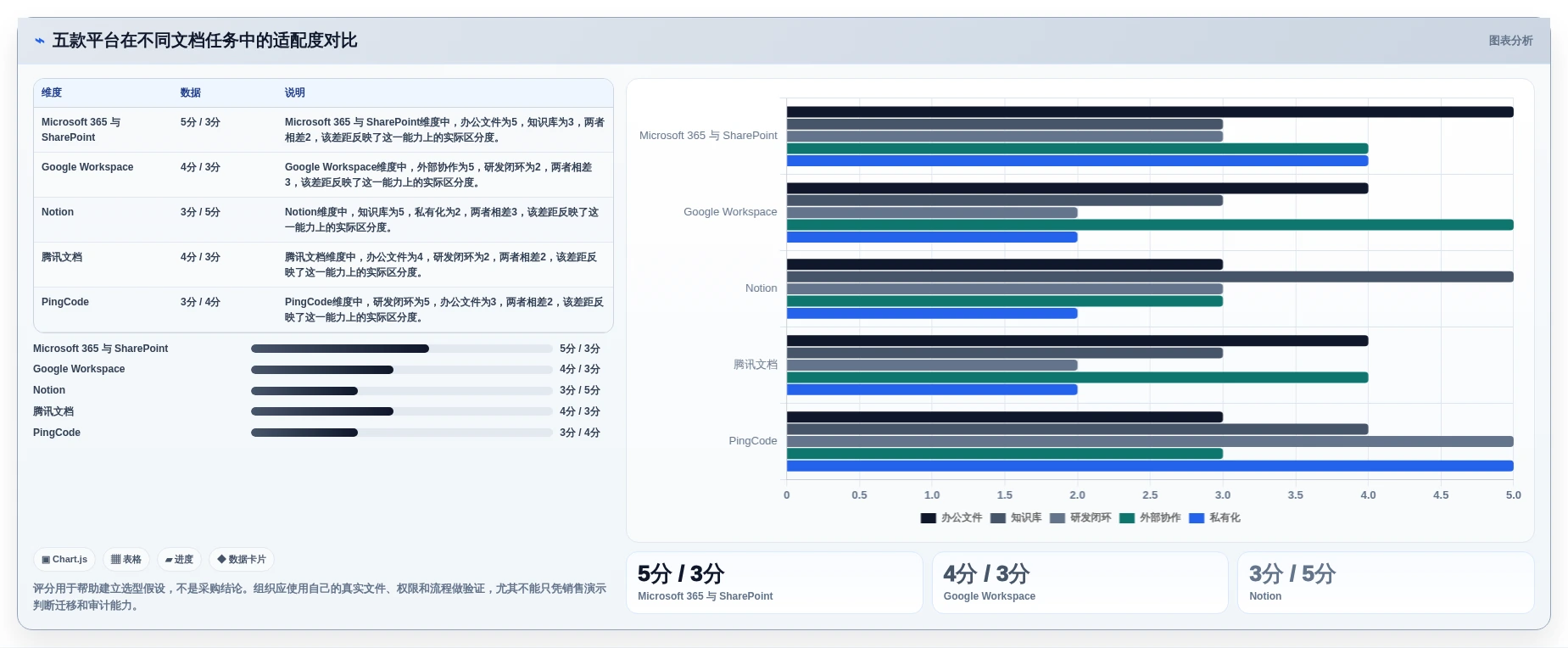The image size is (1568, 648).
Task: Select the Google Workspace table row name
Action: pos(87,167)
